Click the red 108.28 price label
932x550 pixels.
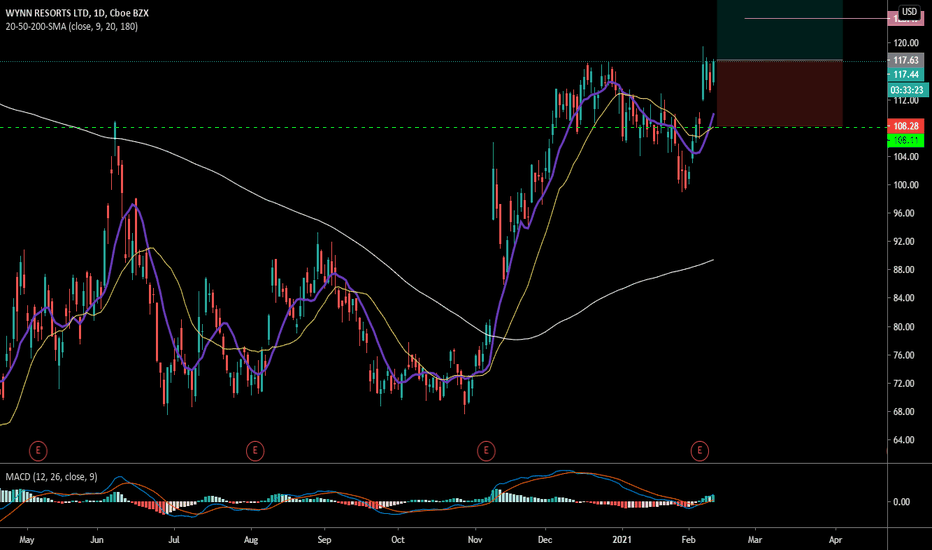(906, 126)
